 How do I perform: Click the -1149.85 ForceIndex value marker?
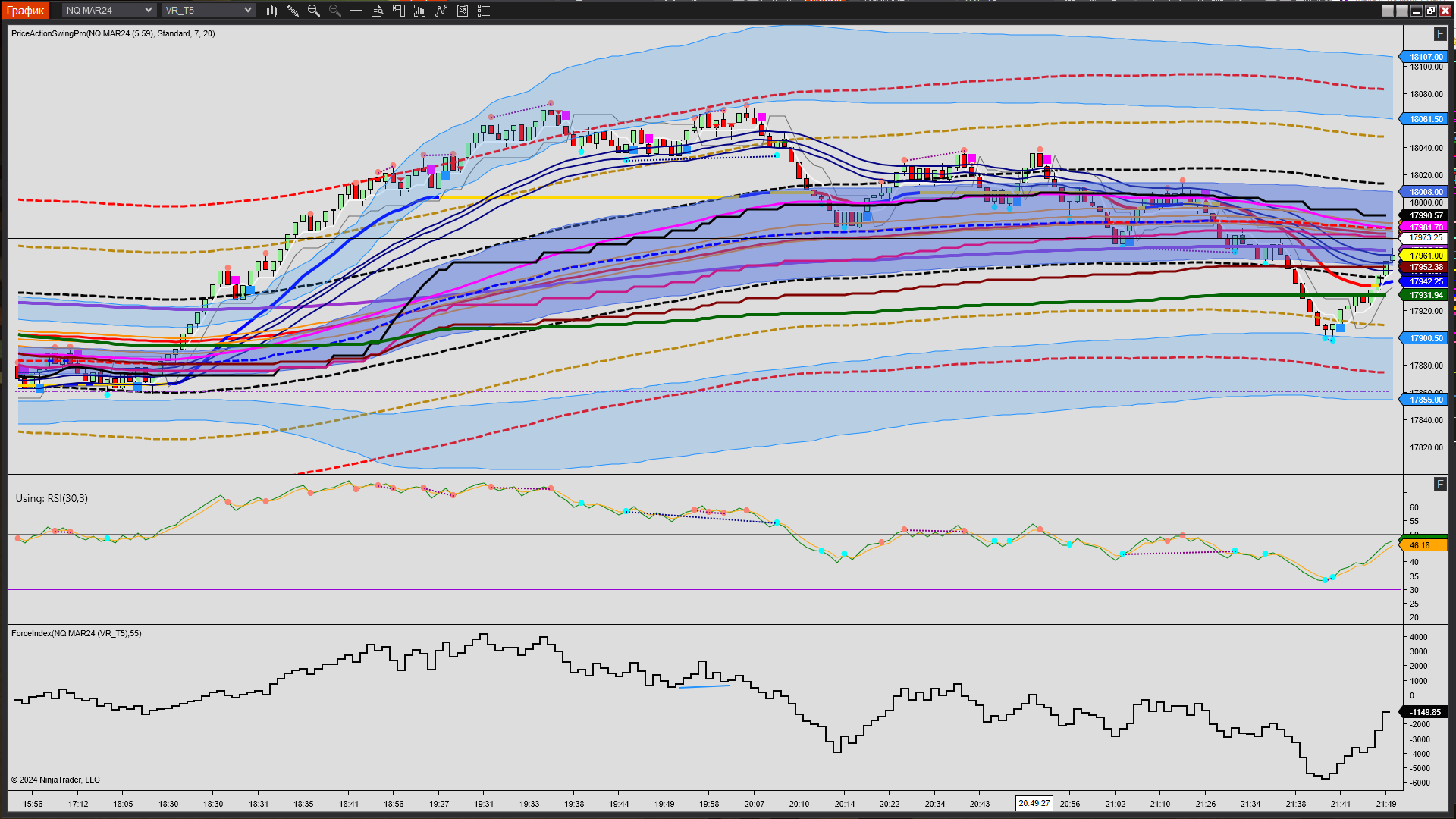coord(1424,712)
